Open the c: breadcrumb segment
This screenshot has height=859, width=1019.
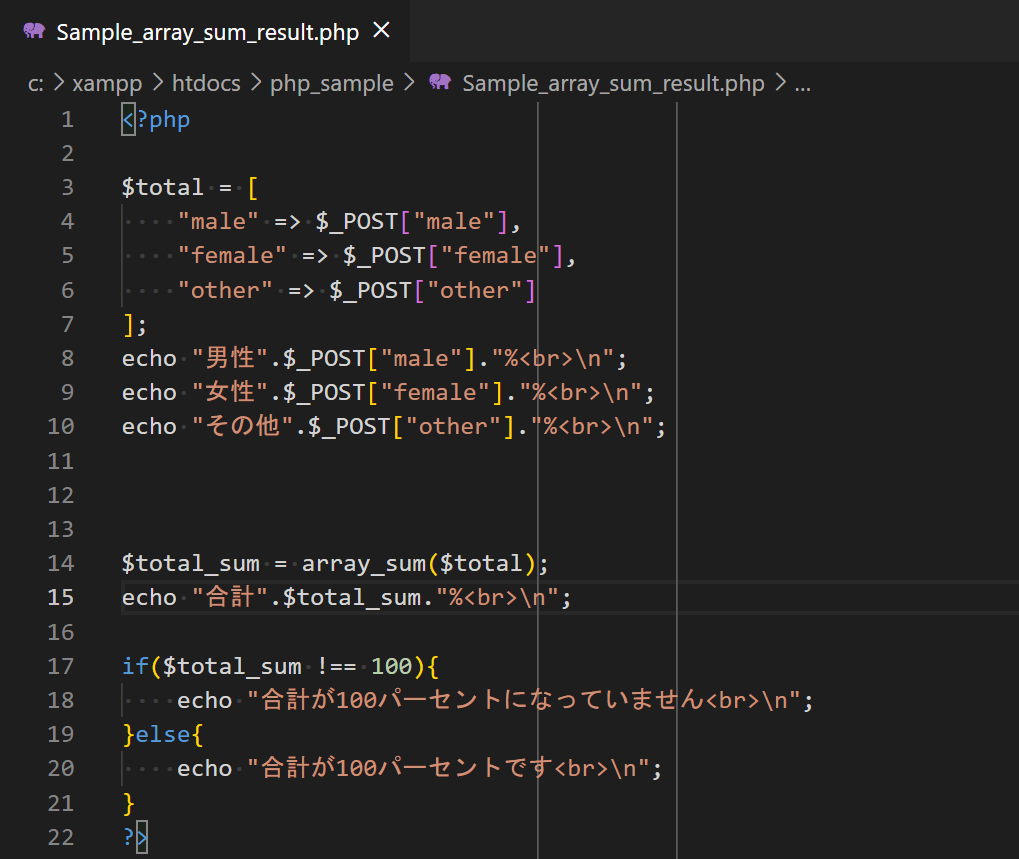click(x=36, y=83)
